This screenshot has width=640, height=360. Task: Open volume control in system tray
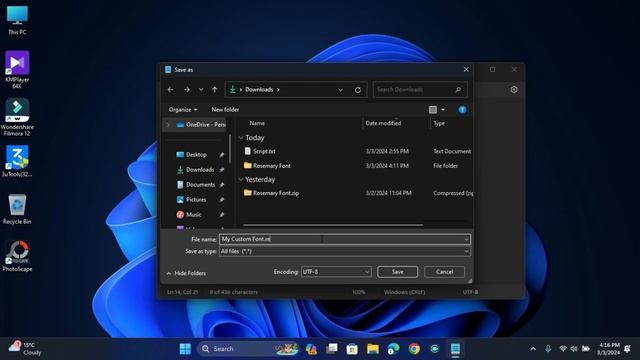click(x=574, y=349)
